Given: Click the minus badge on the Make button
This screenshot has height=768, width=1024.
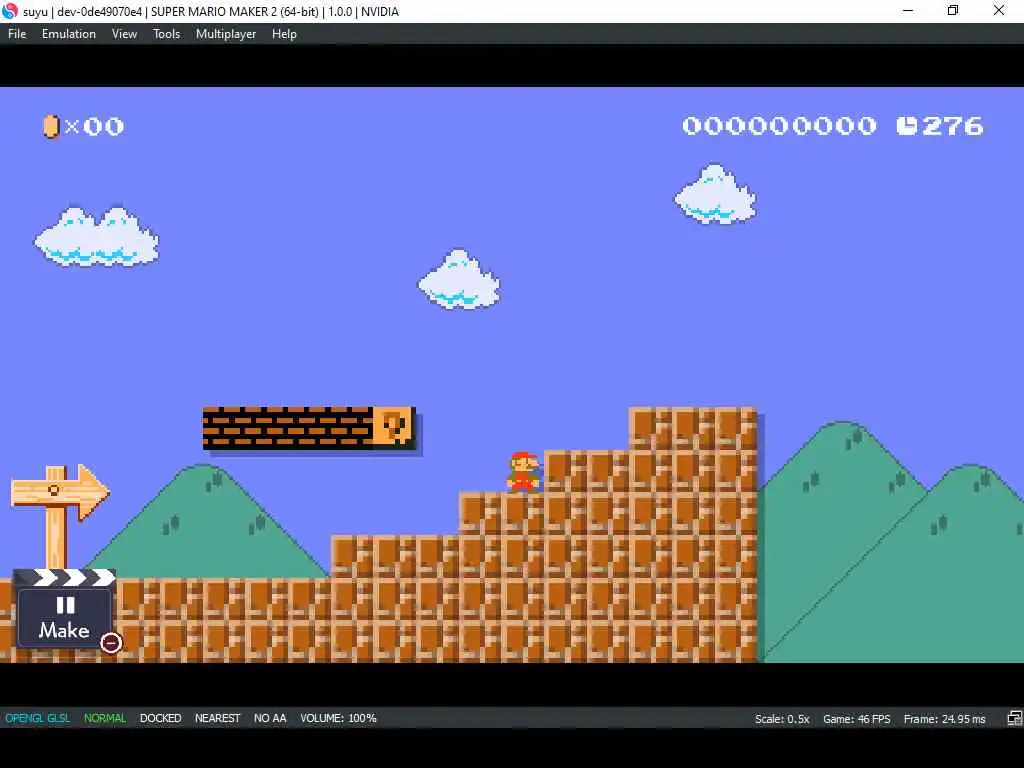Looking at the screenshot, I should 111,643.
